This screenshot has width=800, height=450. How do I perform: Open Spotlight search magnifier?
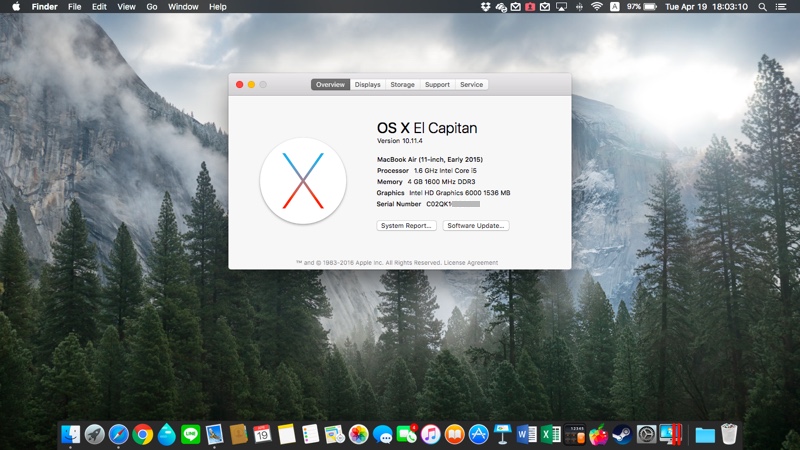point(762,7)
